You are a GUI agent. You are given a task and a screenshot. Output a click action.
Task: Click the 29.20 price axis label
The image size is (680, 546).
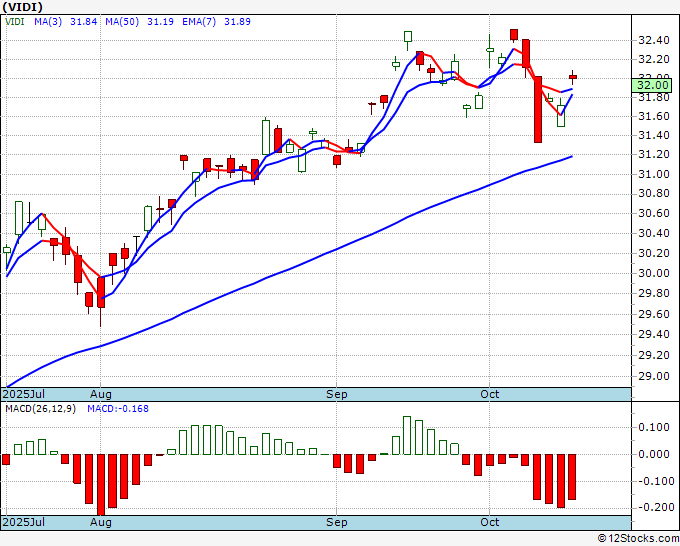(x=654, y=355)
